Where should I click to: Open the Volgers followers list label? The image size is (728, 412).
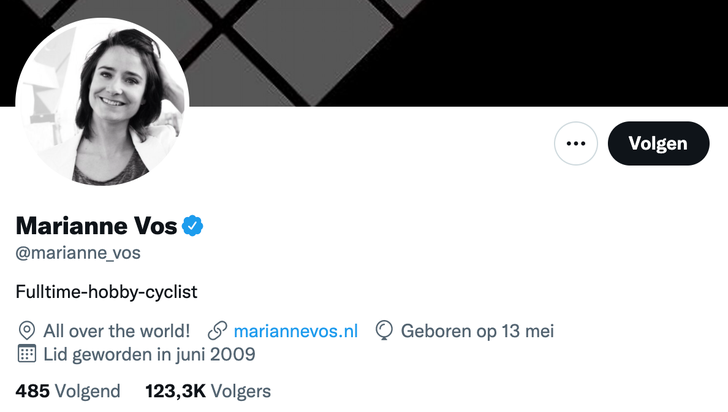[238, 391]
